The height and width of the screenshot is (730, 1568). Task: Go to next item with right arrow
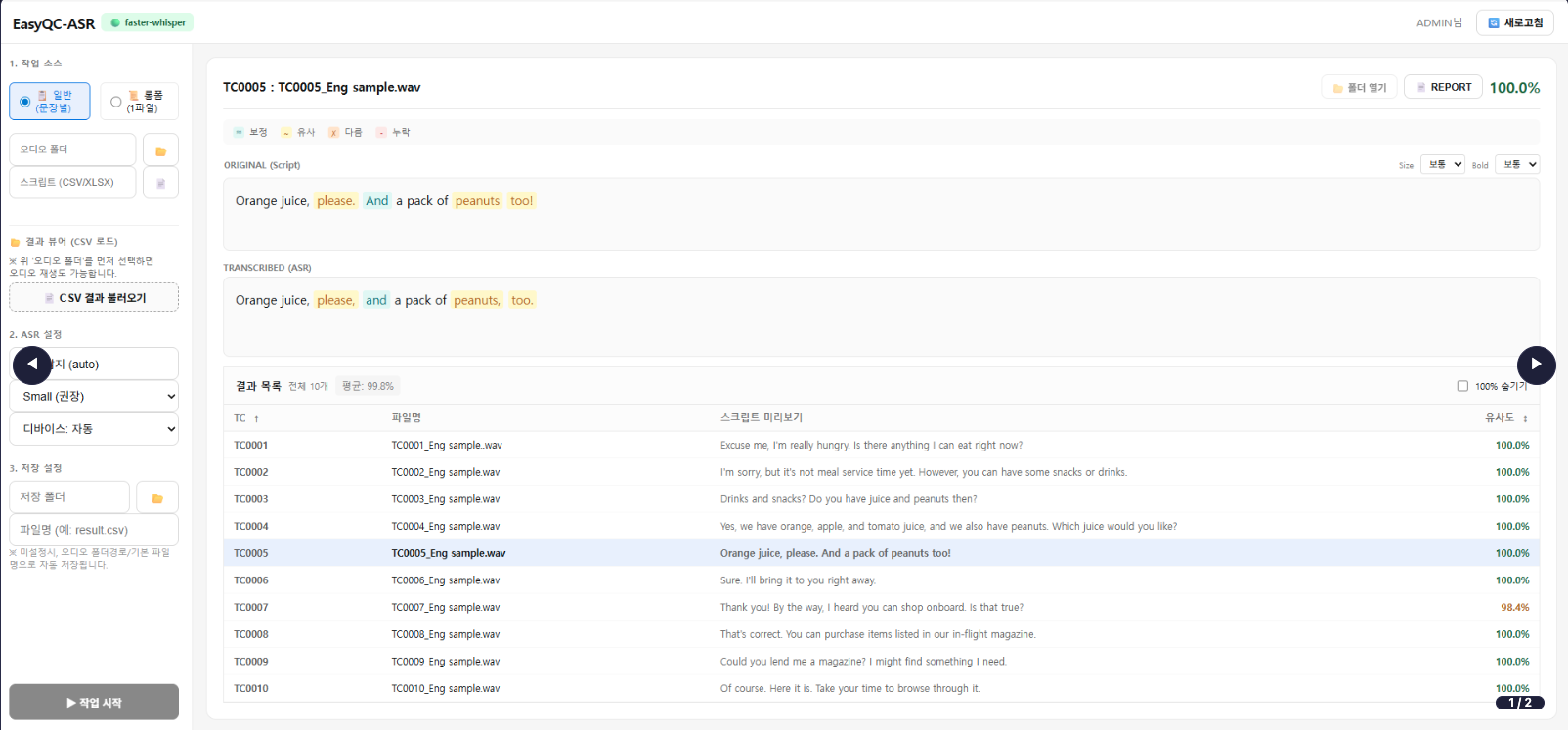pos(1536,365)
